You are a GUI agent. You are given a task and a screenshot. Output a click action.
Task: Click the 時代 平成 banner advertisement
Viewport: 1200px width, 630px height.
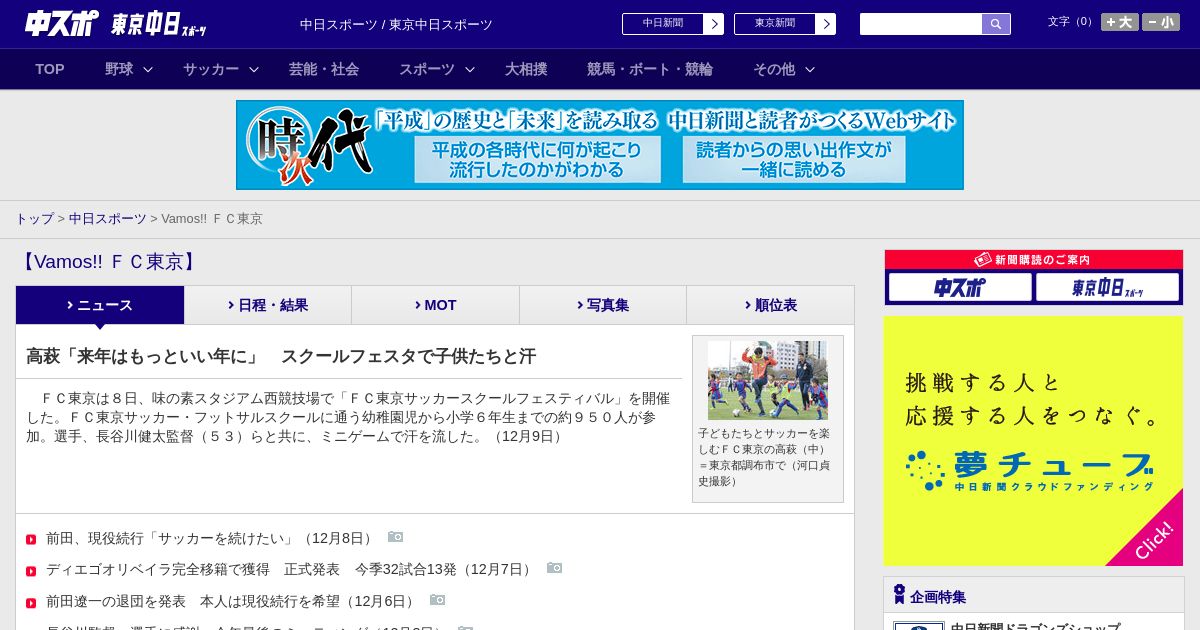[600, 145]
